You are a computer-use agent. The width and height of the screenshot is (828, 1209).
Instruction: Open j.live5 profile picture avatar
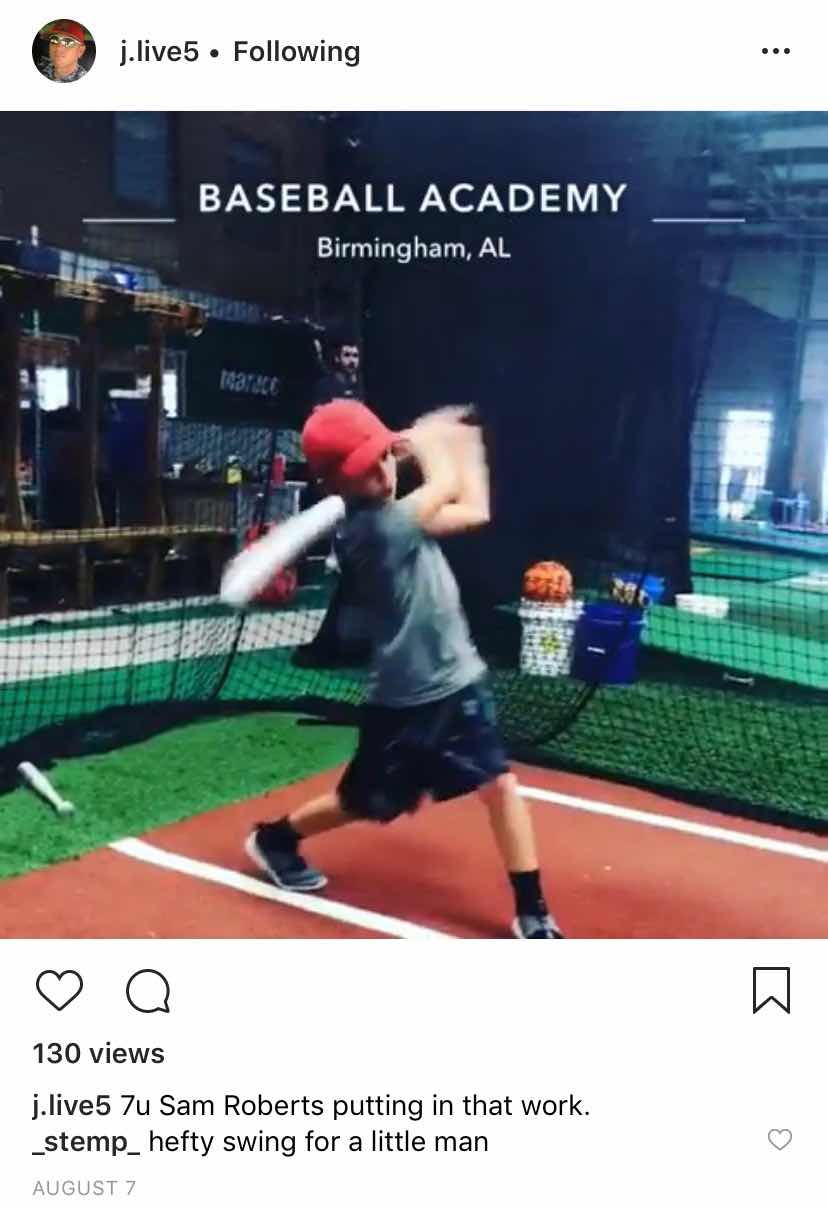(64, 51)
